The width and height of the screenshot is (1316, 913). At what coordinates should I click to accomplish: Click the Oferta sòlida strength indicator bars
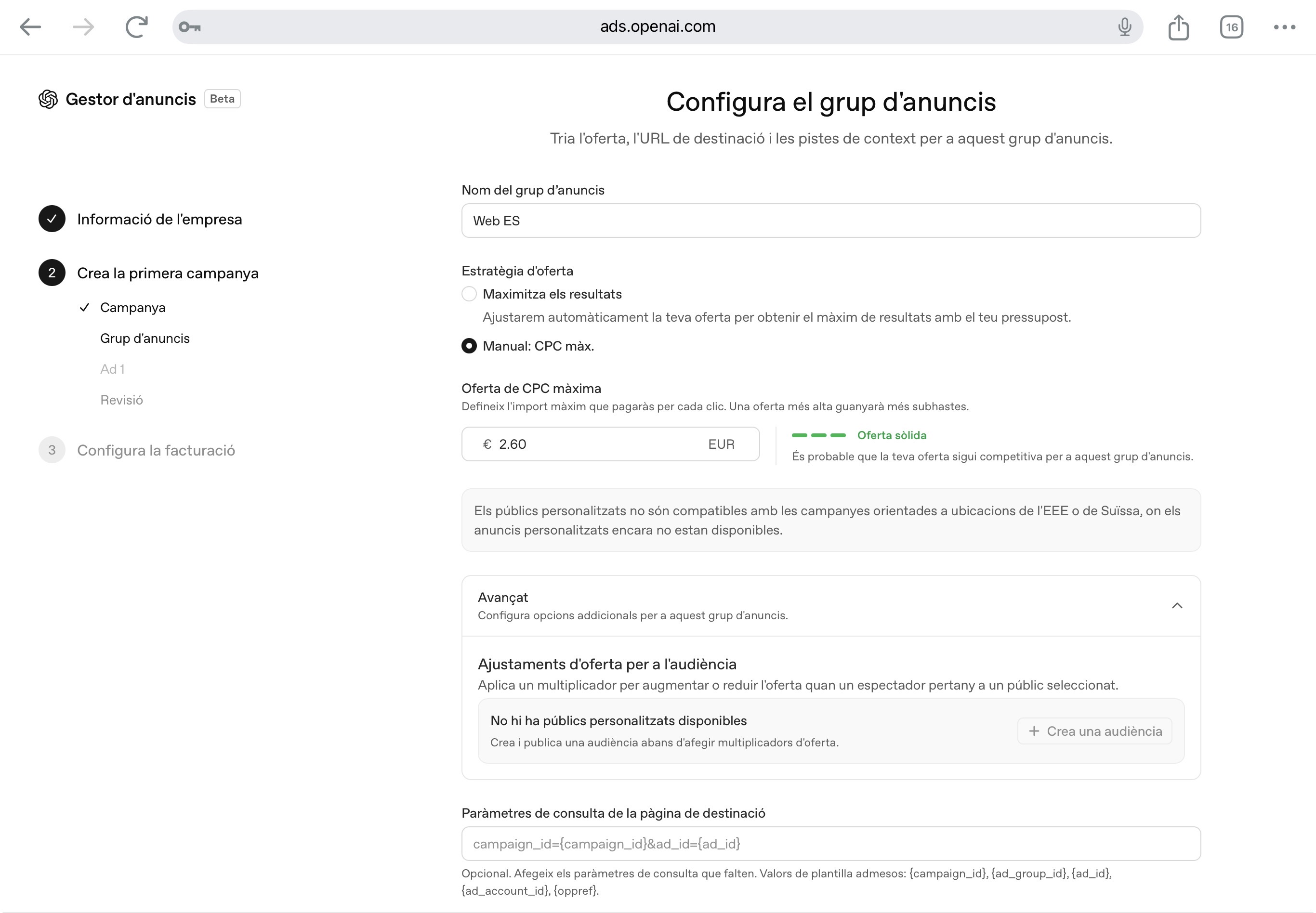(x=819, y=435)
